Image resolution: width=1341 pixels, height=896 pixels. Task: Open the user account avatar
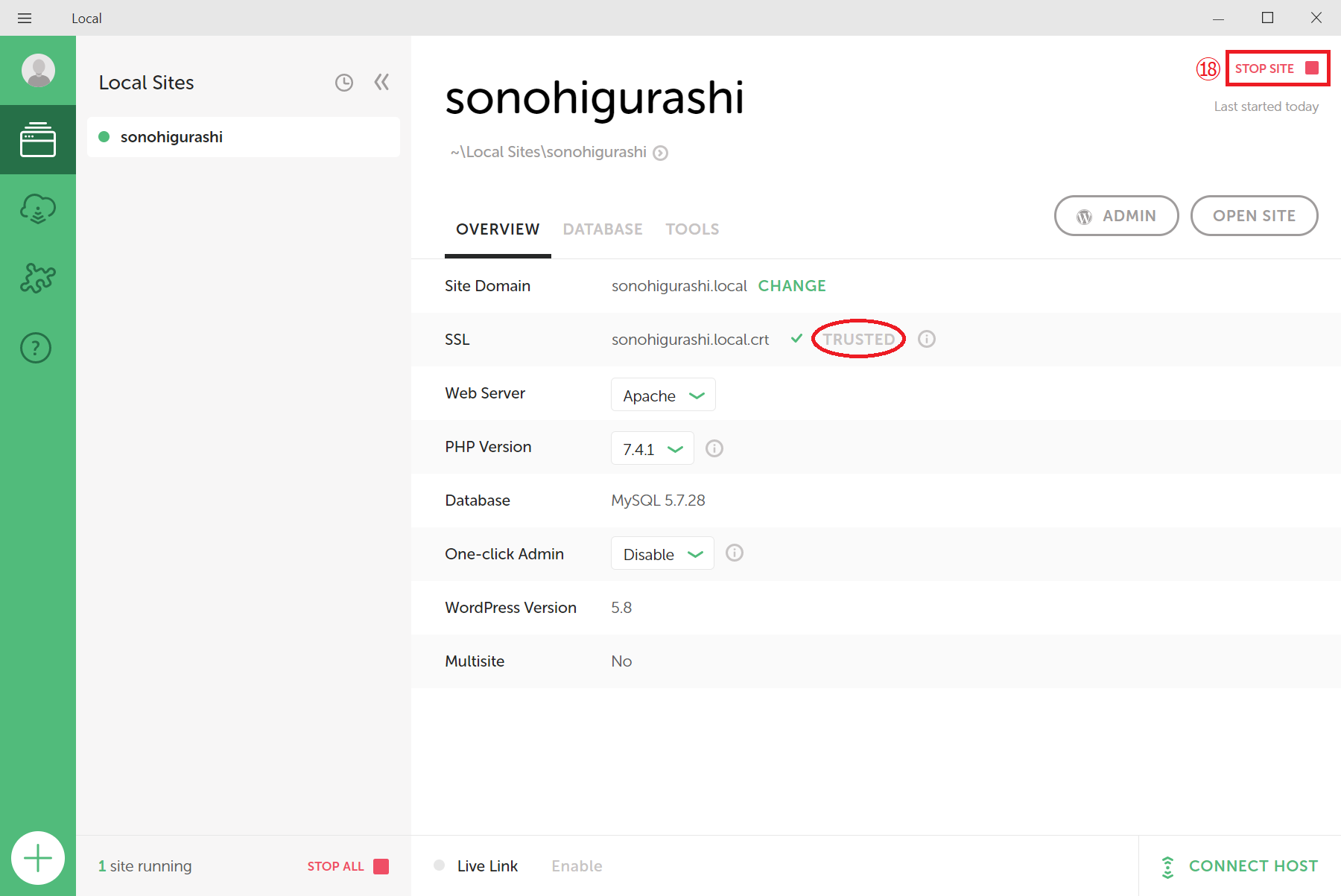pos(38,71)
